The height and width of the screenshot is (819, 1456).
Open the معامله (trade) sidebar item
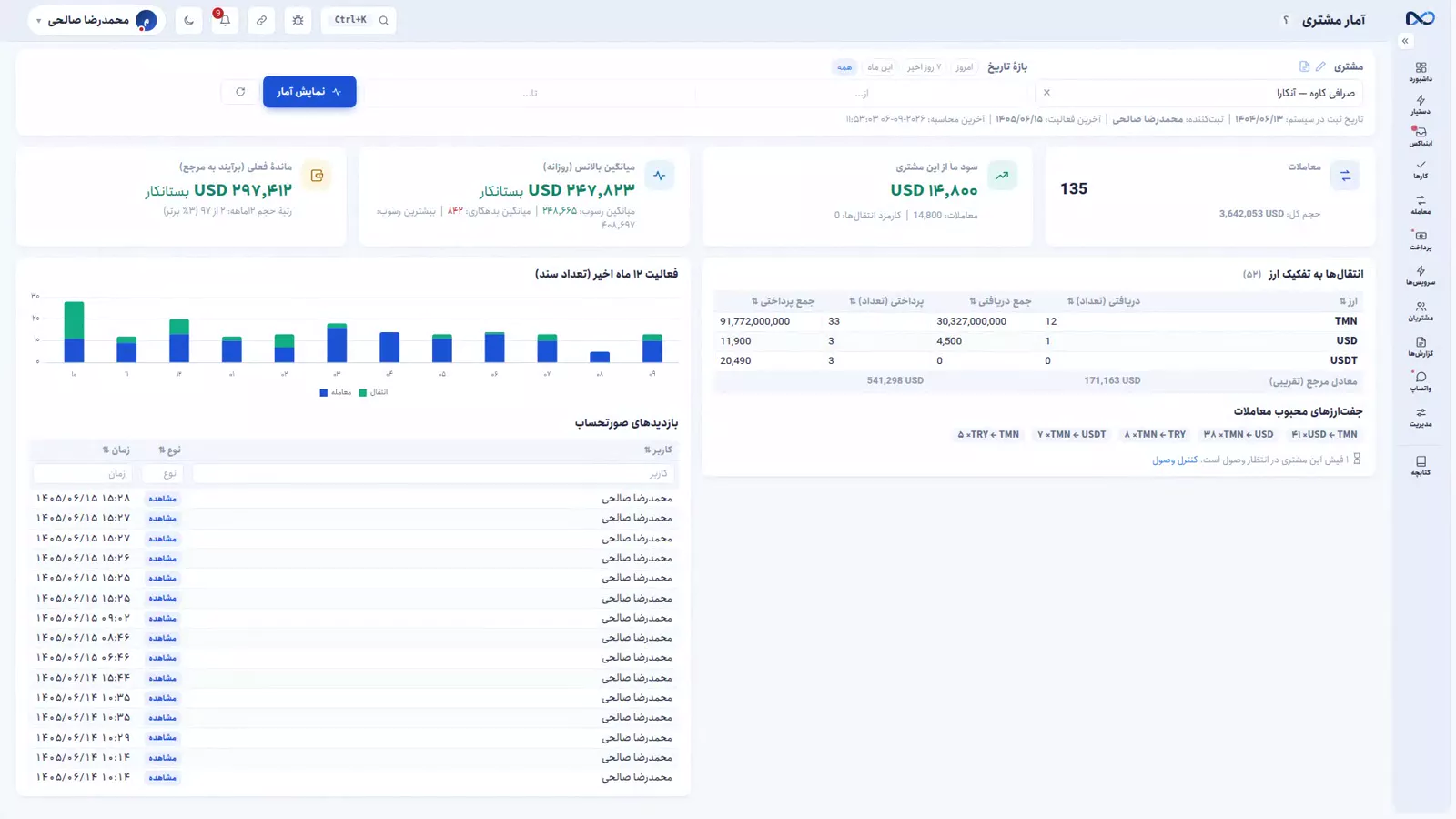pos(1421,205)
